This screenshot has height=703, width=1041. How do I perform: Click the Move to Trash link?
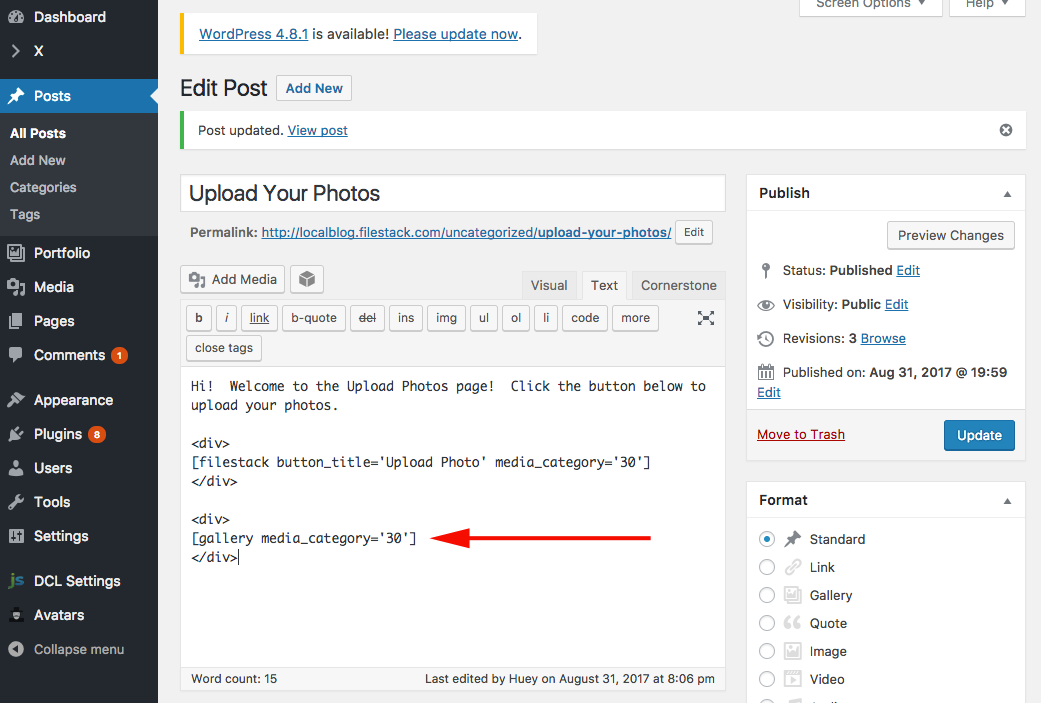pyautogui.click(x=801, y=435)
